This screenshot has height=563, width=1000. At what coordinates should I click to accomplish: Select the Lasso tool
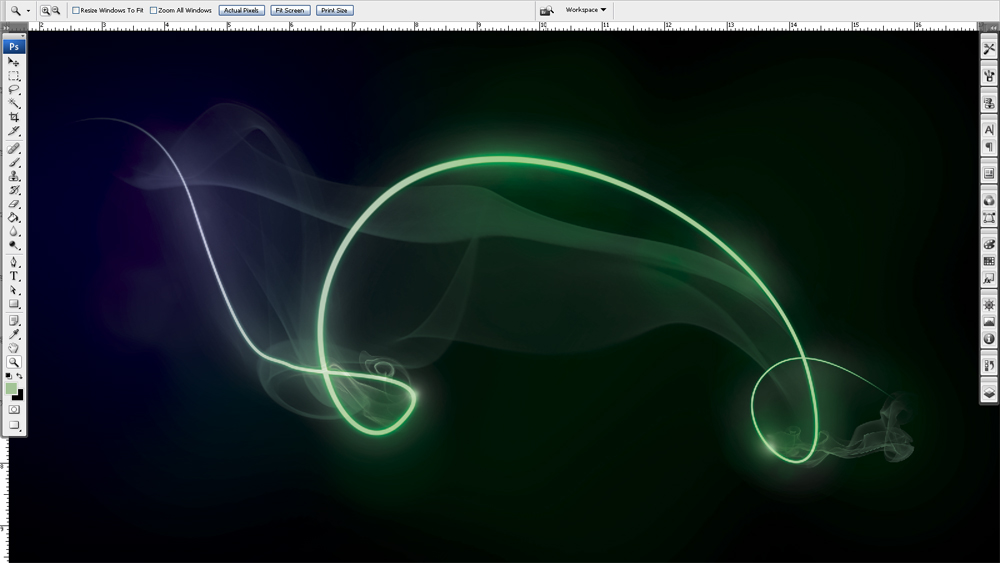(13, 90)
